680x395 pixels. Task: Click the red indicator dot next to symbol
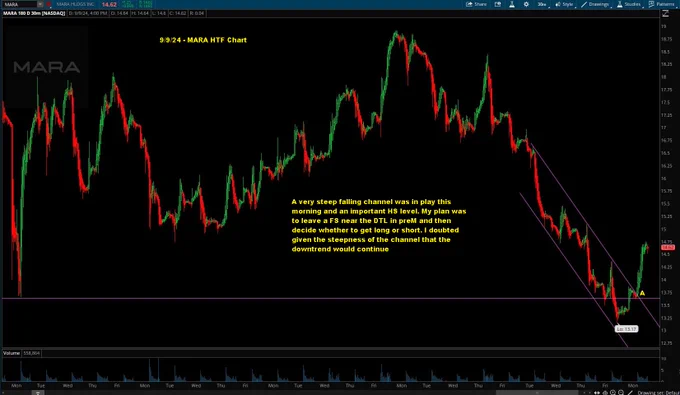[49, 4]
